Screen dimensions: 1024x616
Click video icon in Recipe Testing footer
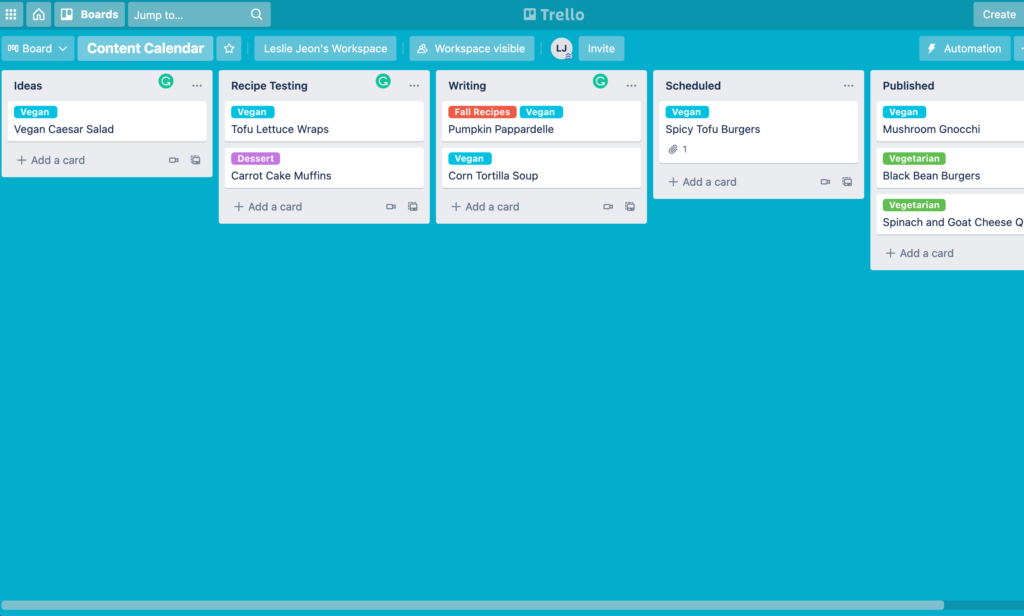click(x=391, y=206)
